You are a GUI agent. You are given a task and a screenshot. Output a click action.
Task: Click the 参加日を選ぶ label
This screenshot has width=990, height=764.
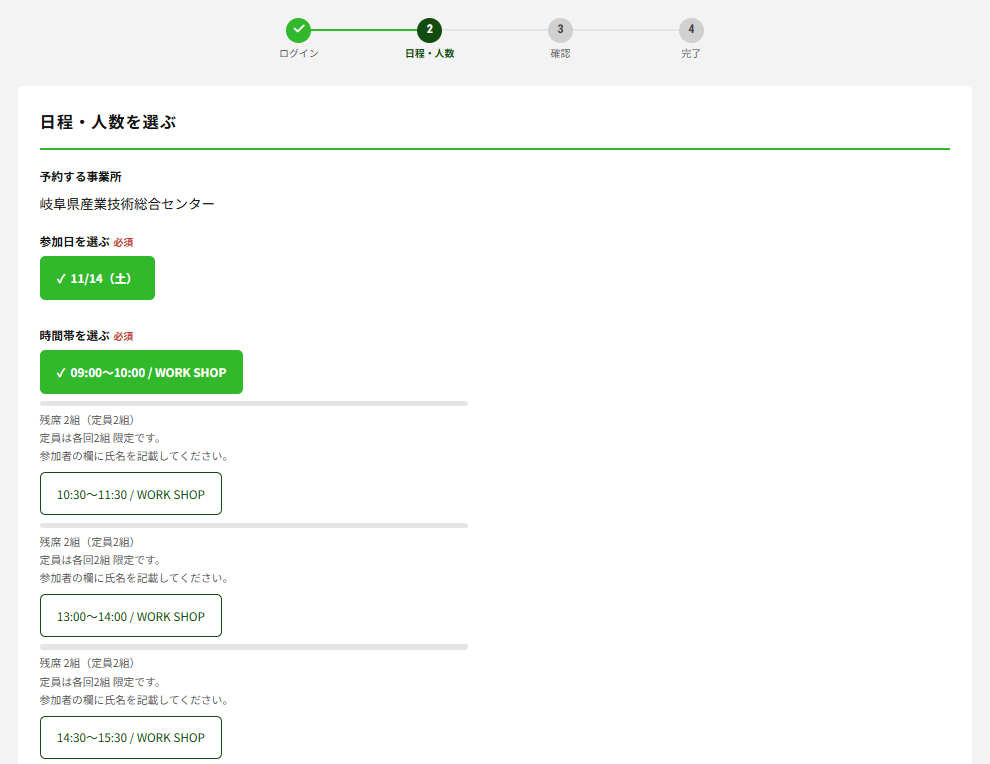tap(75, 242)
